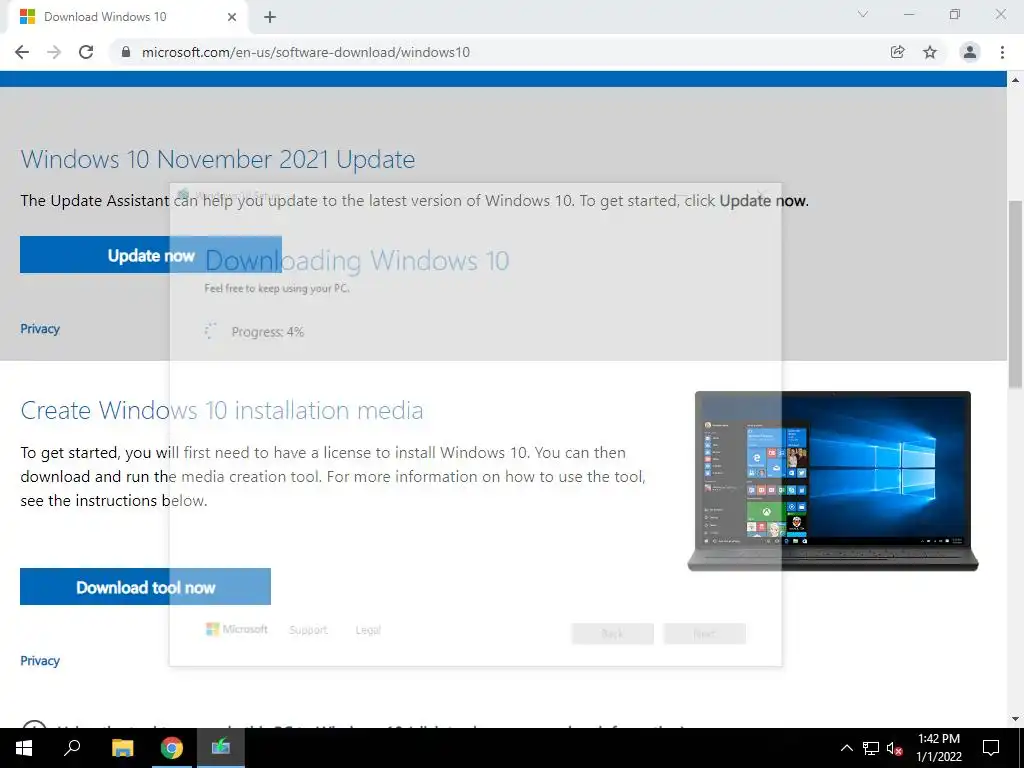The width and height of the screenshot is (1024, 768).
Task: Click the page vertical scrollbar thumb
Action: pos(1015,294)
